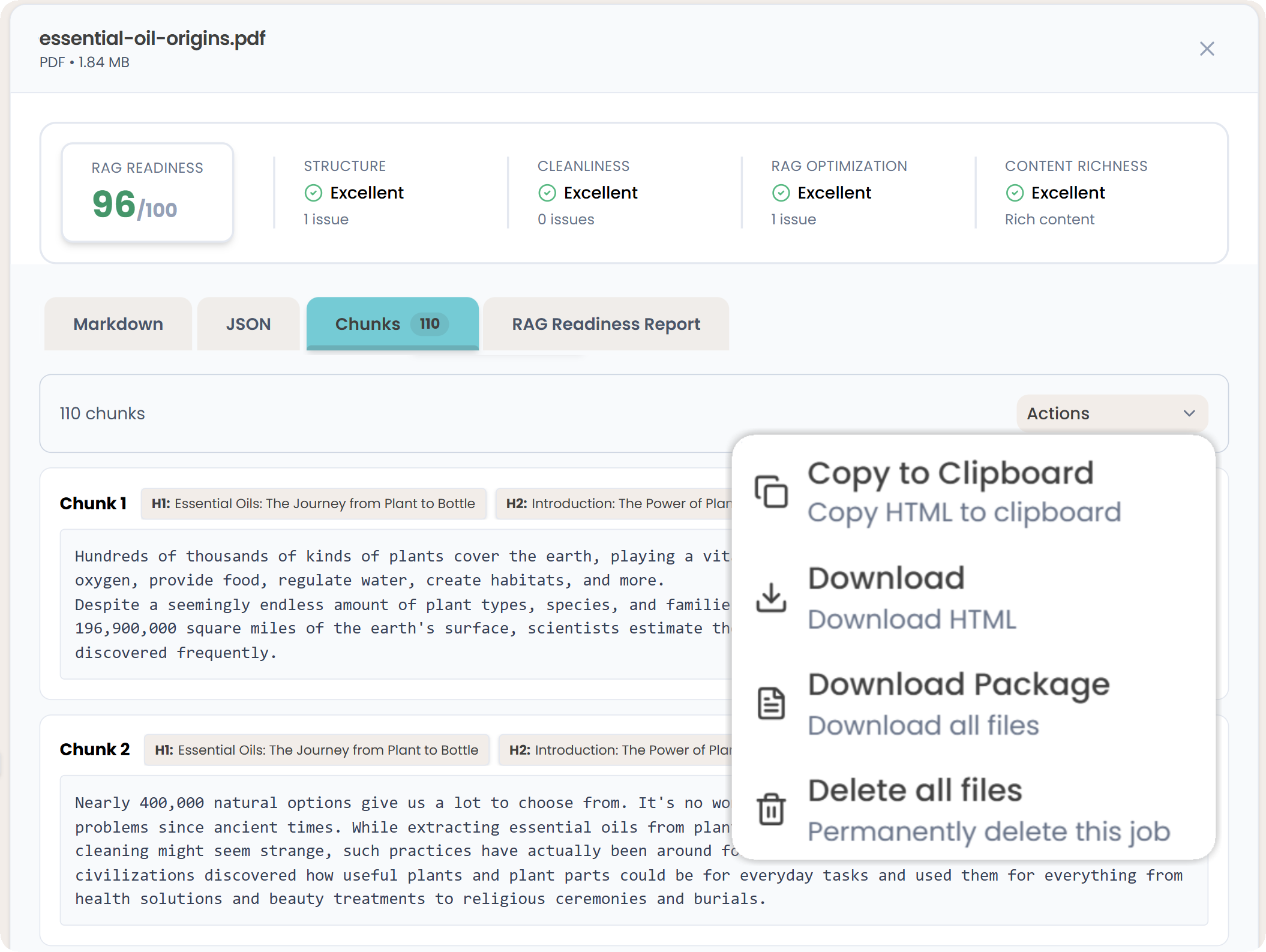Viewport: 1266px width, 952px height.
Task: Click the Cleanliness green checkmark icon
Action: point(547,193)
